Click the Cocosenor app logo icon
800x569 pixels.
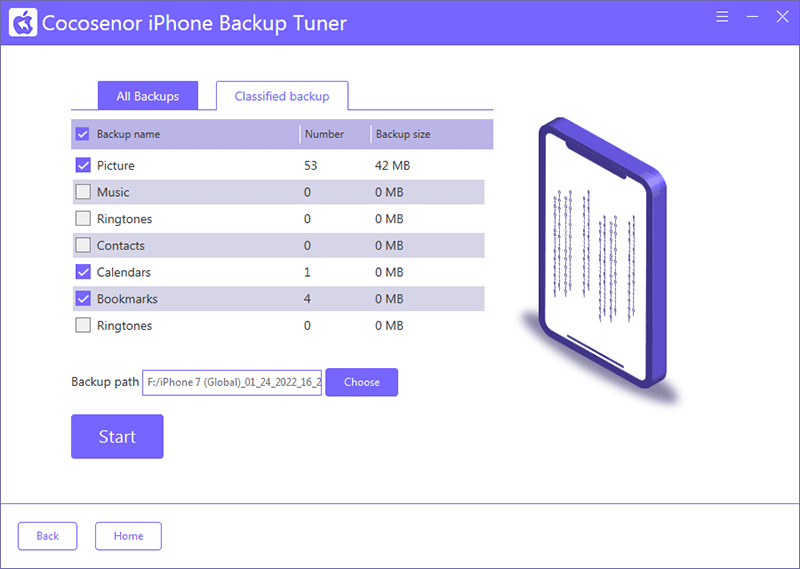[23, 22]
